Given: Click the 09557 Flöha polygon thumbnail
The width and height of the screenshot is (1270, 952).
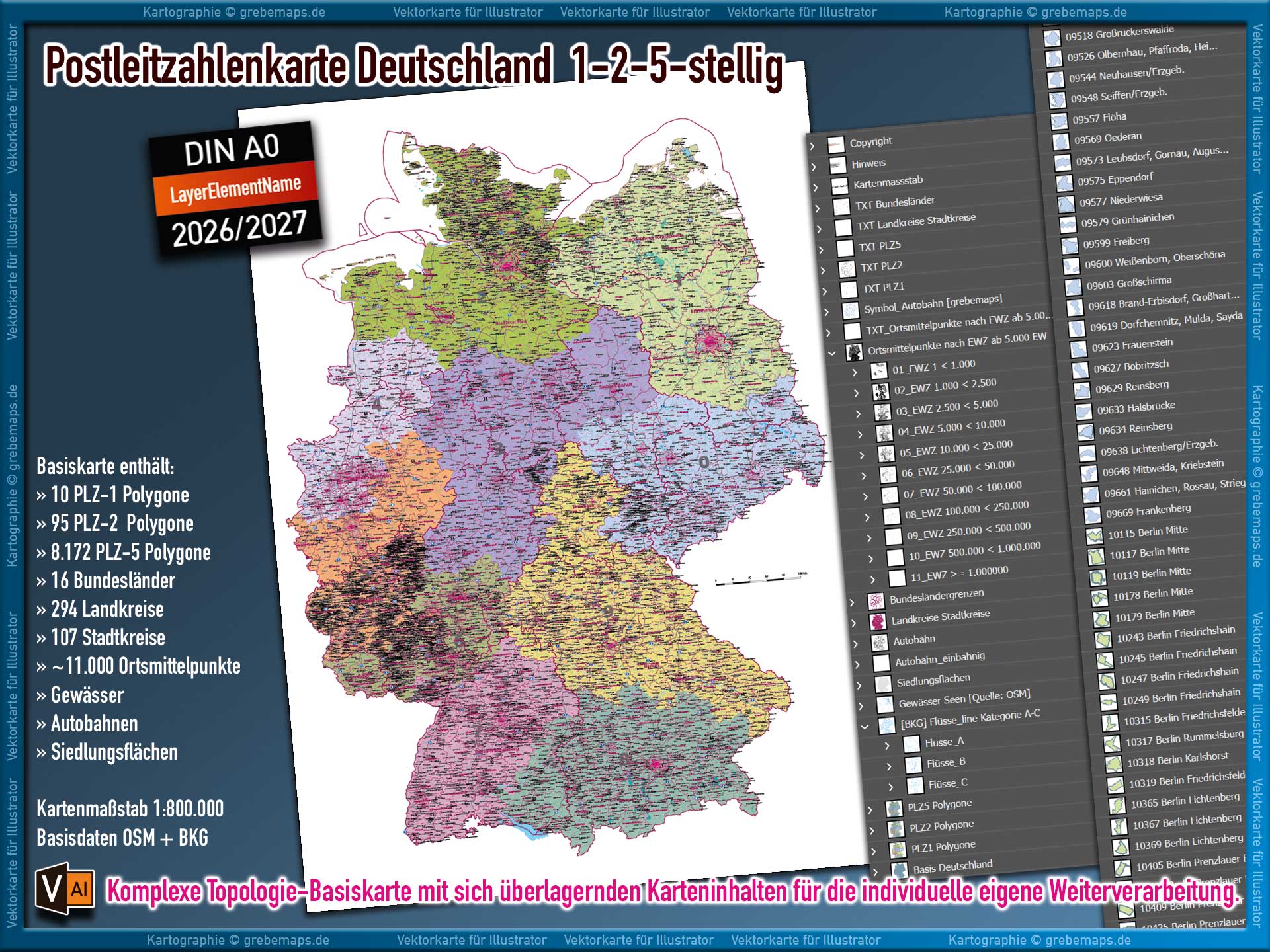Looking at the screenshot, I should coord(1060,121).
